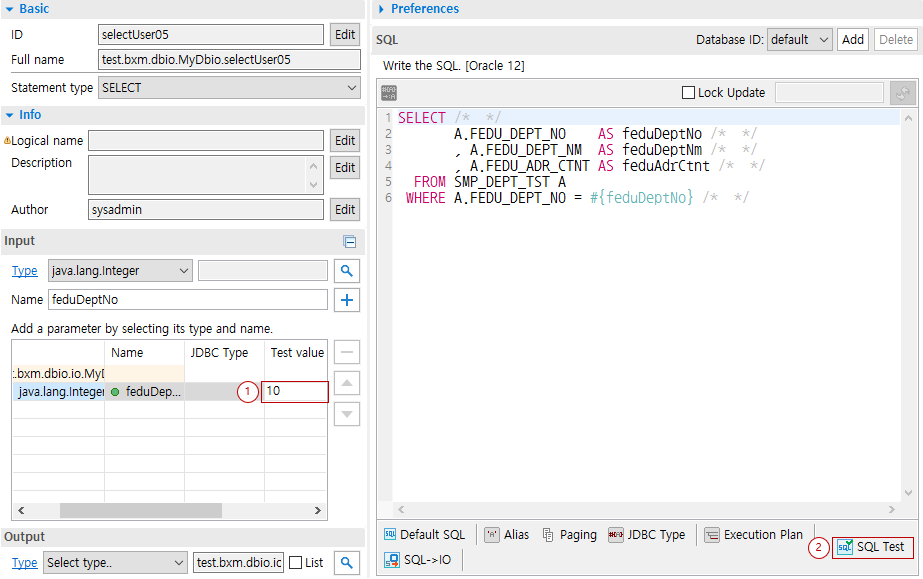Select the java.lang.Integer parameter row
This screenshot has height=579, width=923.
pos(170,391)
